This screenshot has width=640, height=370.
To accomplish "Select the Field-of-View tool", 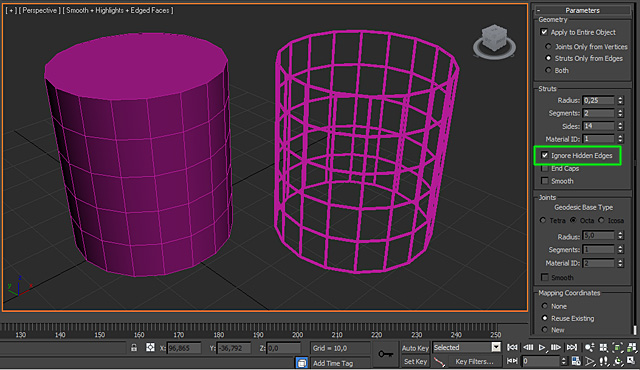I will point(590,361).
